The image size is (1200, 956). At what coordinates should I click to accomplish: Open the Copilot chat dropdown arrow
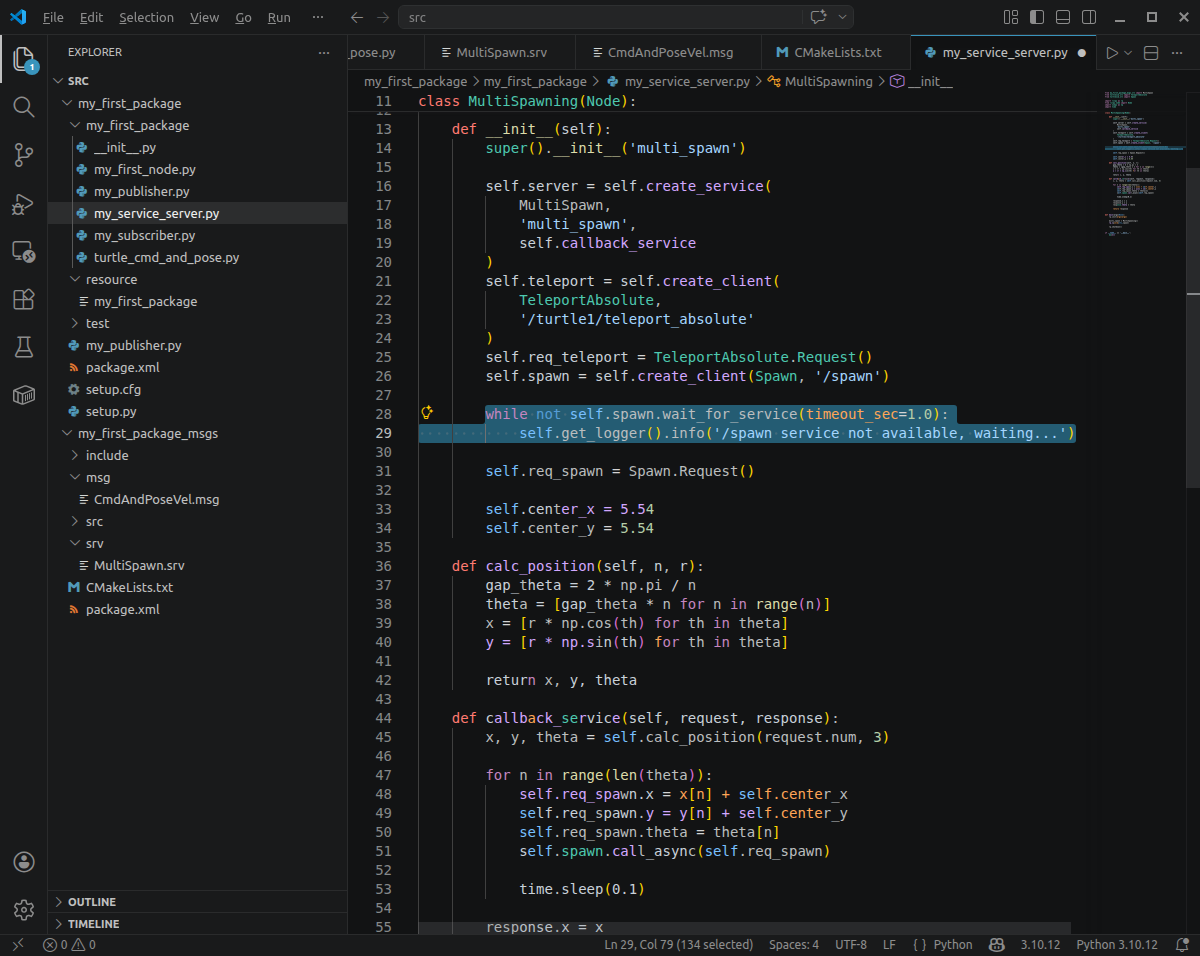pyautogui.click(x=842, y=17)
